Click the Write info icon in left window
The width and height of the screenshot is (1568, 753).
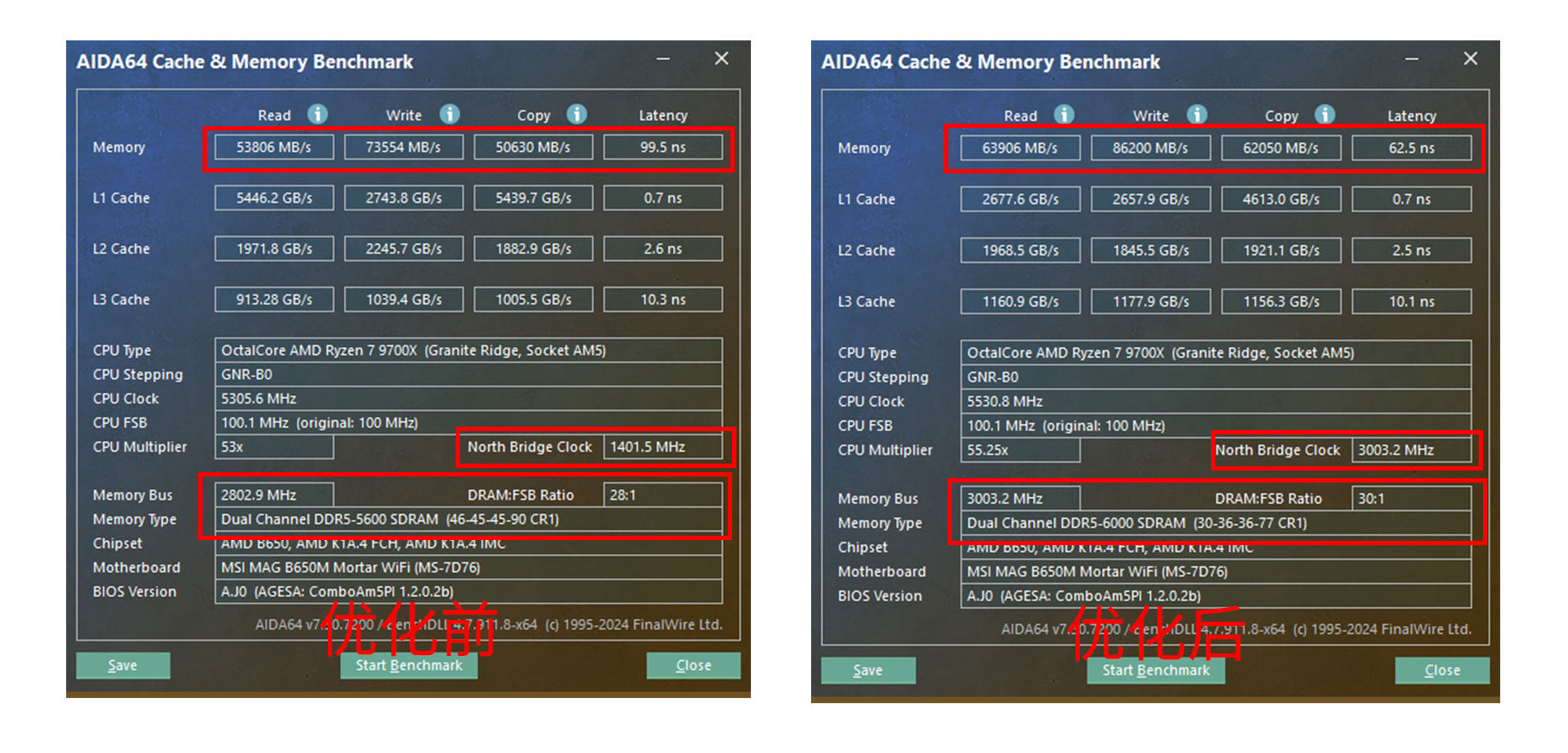click(x=450, y=114)
